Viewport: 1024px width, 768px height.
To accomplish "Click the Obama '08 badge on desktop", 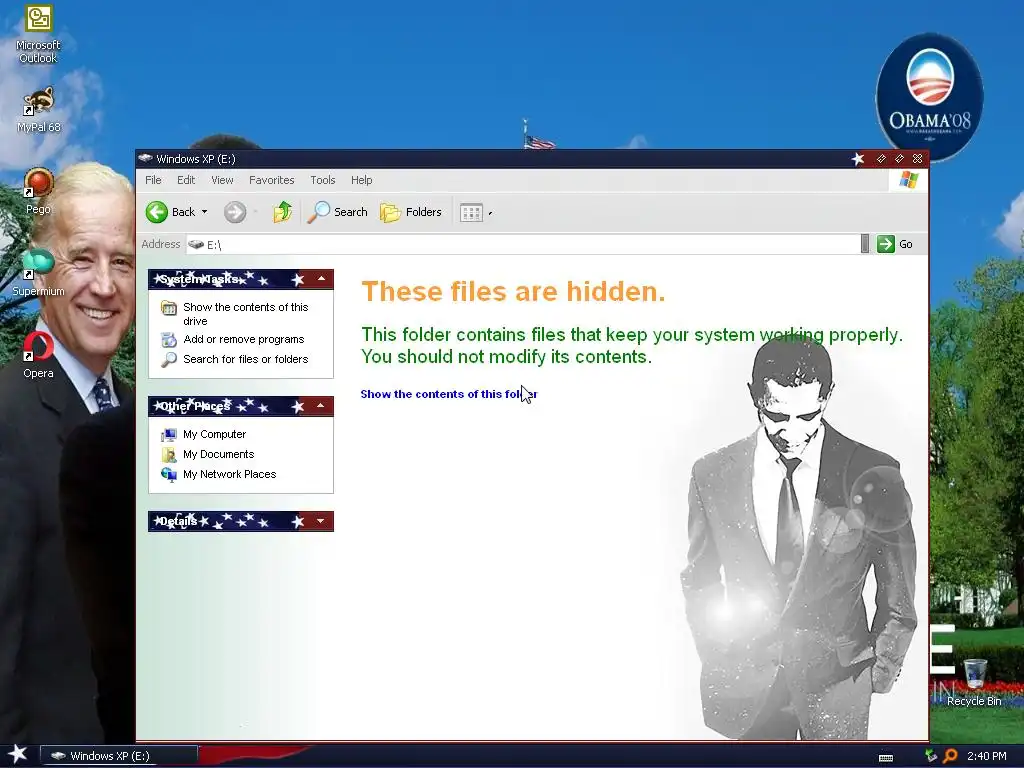I will point(929,97).
